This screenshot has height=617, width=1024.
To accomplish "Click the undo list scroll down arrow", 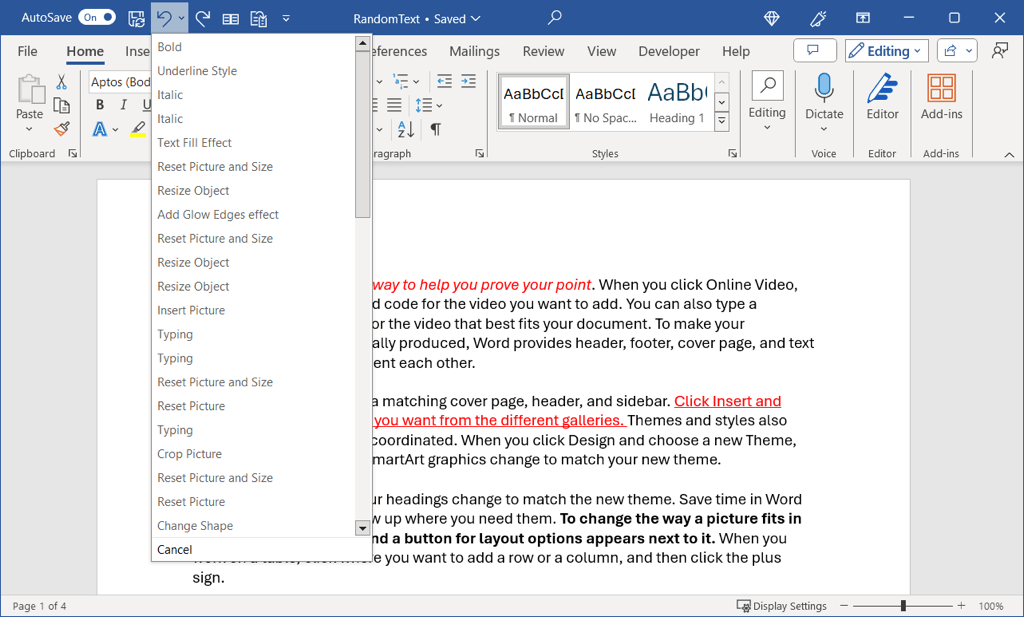I will pyautogui.click(x=362, y=527).
